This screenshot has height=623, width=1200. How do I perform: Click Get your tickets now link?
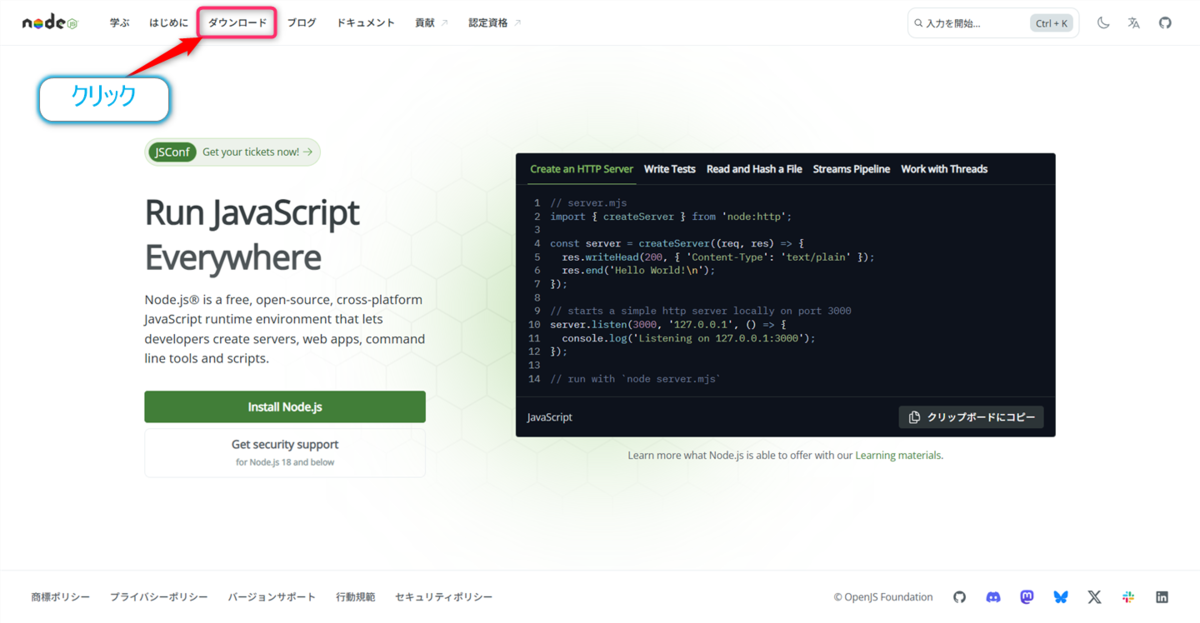[257, 152]
